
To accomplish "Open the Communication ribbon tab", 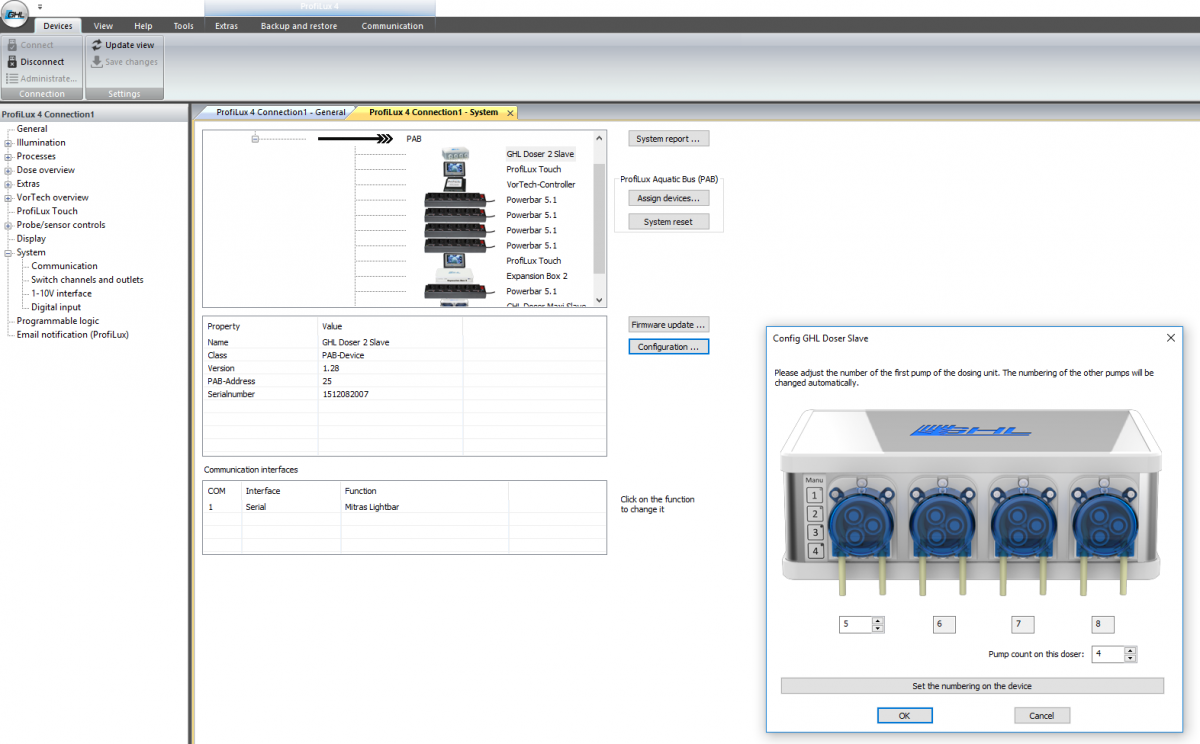I will pyautogui.click(x=392, y=26).
